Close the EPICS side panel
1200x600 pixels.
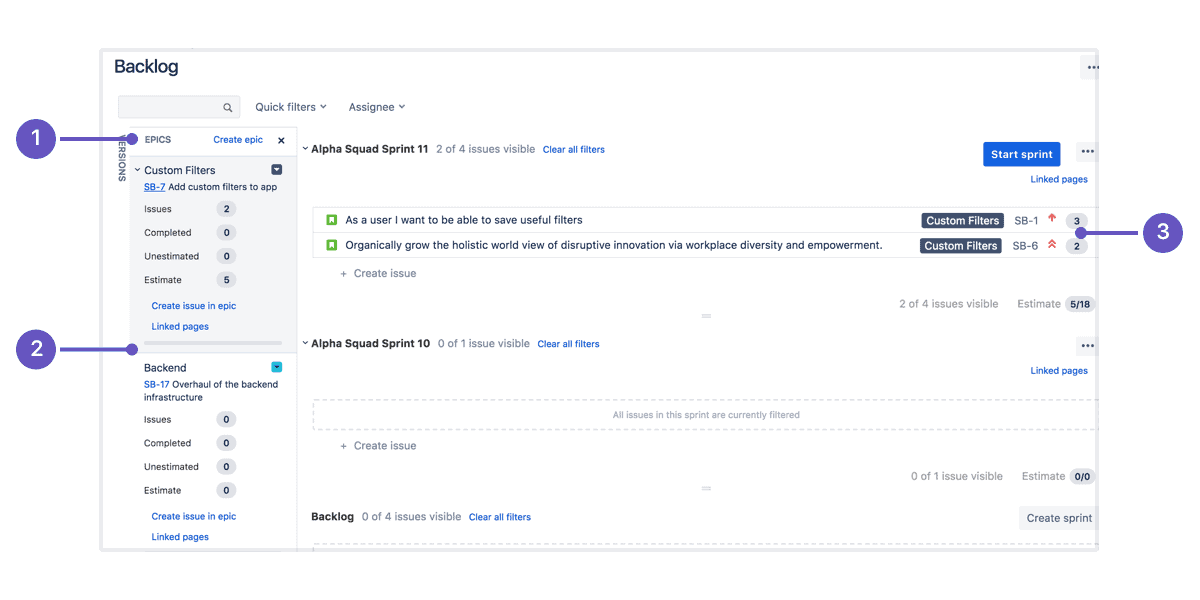click(x=281, y=140)
